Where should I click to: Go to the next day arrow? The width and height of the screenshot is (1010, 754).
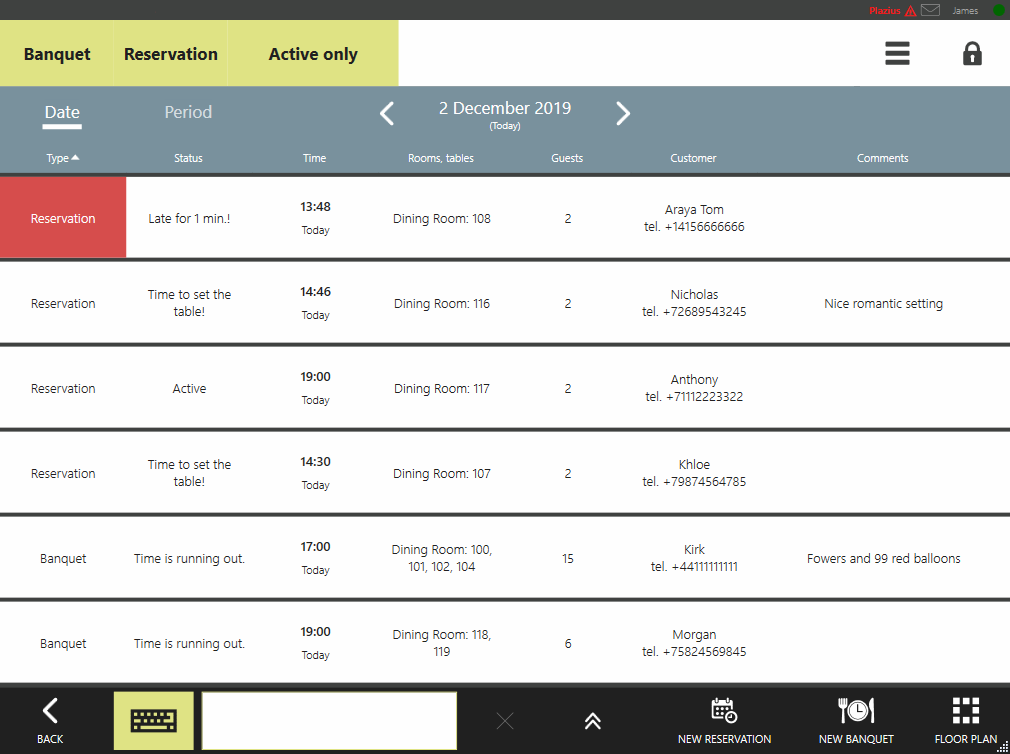(623, 113)
